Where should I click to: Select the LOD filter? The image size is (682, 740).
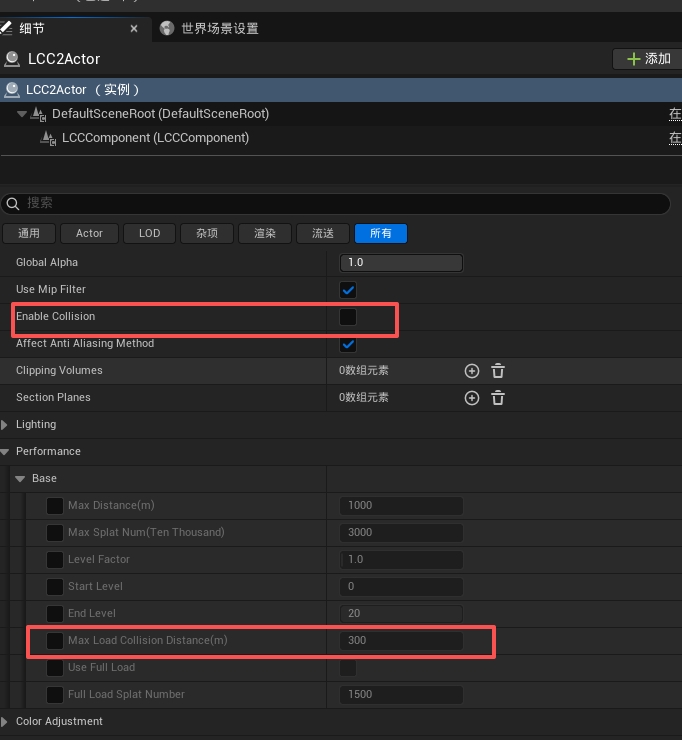pyautogui.click(x=149, y=233)
